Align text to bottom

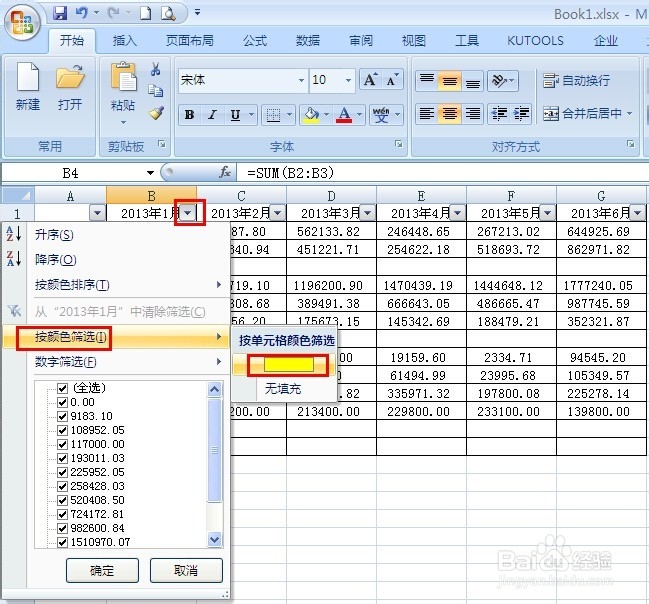click(472, 81)
